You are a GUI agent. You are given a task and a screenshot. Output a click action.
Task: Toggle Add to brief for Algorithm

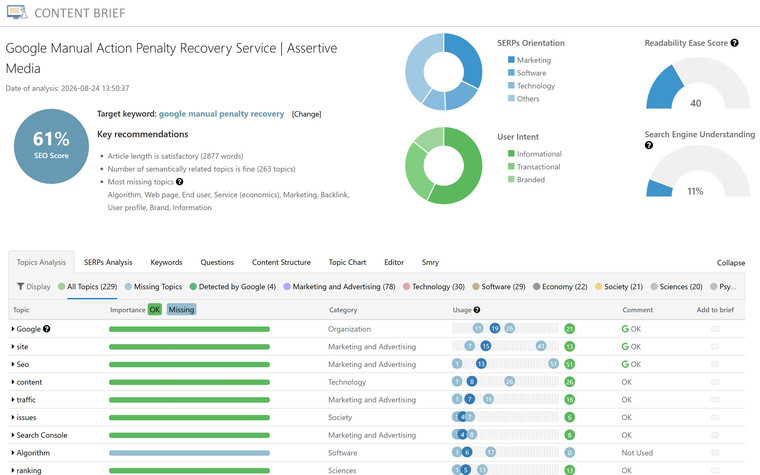715,453
